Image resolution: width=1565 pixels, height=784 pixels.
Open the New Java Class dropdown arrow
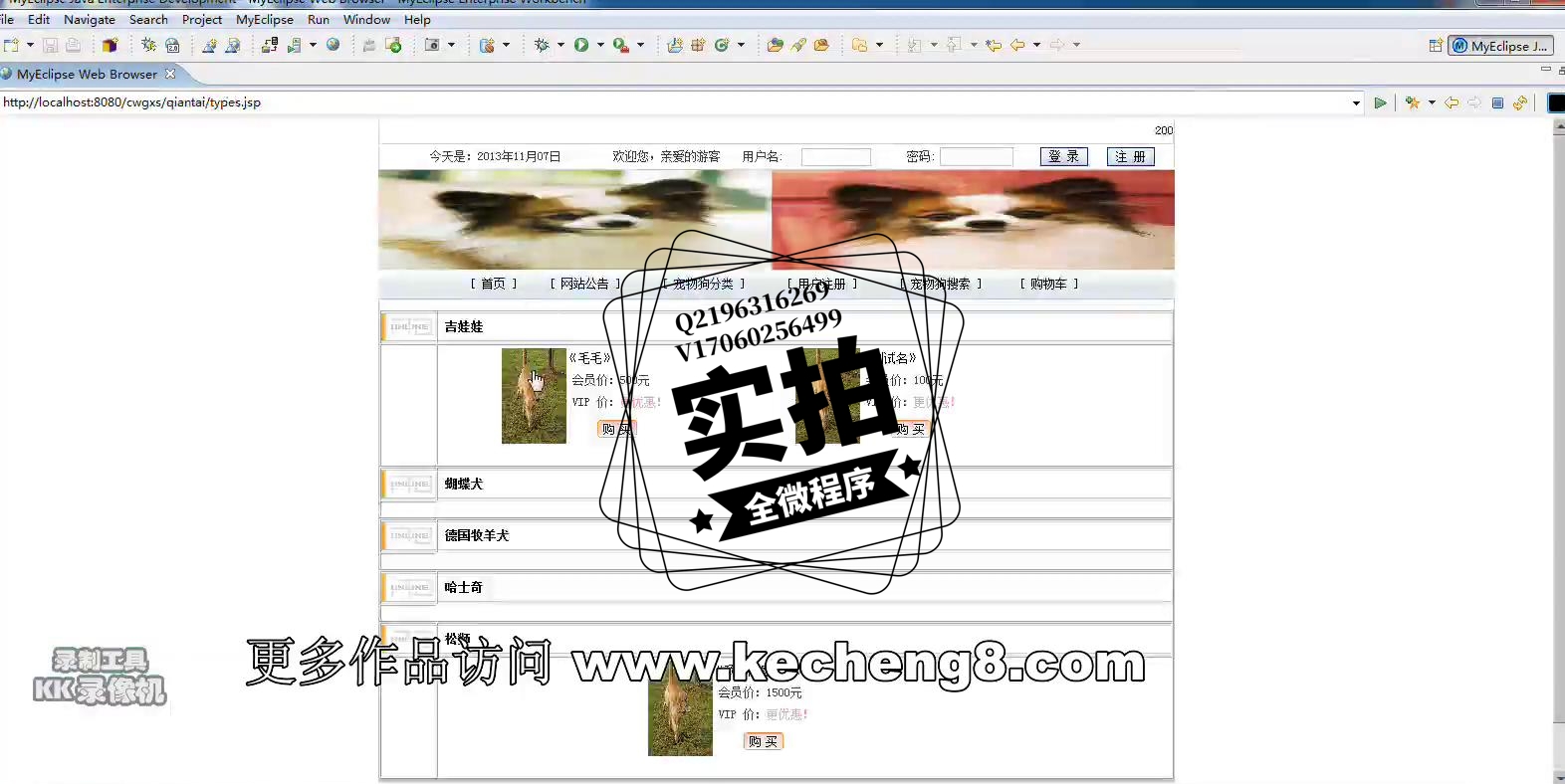[741, 45]
